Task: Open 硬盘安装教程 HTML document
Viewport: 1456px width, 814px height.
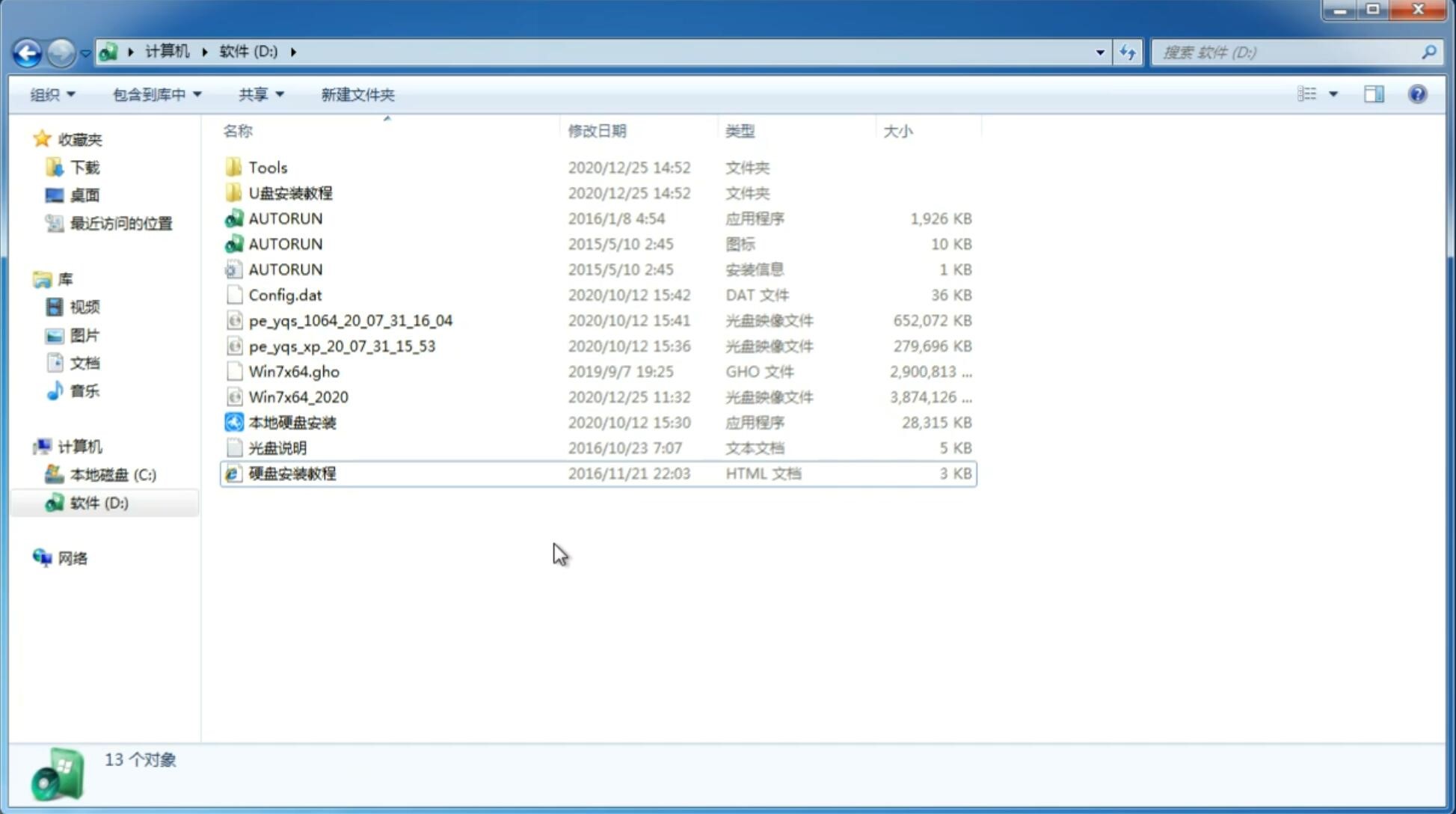Action: click(x=292, y=473)
